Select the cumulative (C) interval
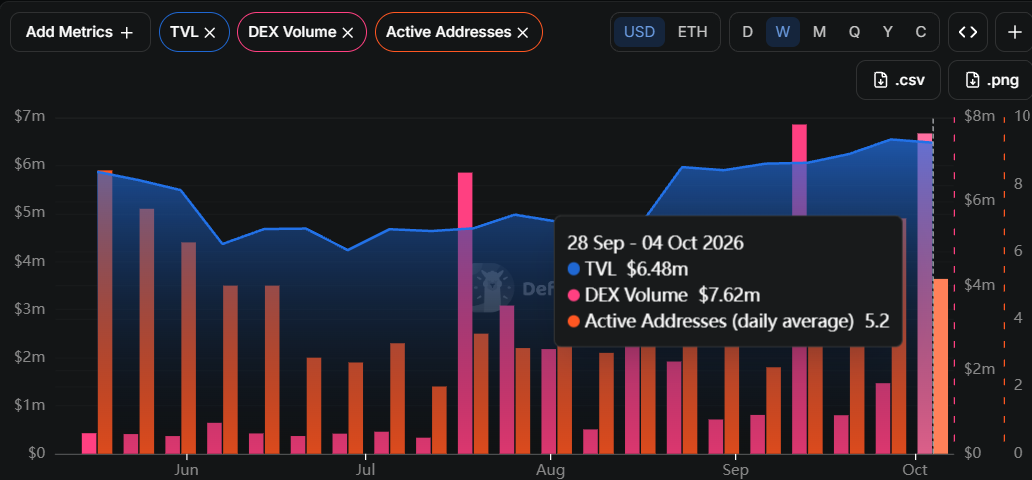Viewport: 1032px width, 480px height. pyautogui.click(x=921, y=32)
